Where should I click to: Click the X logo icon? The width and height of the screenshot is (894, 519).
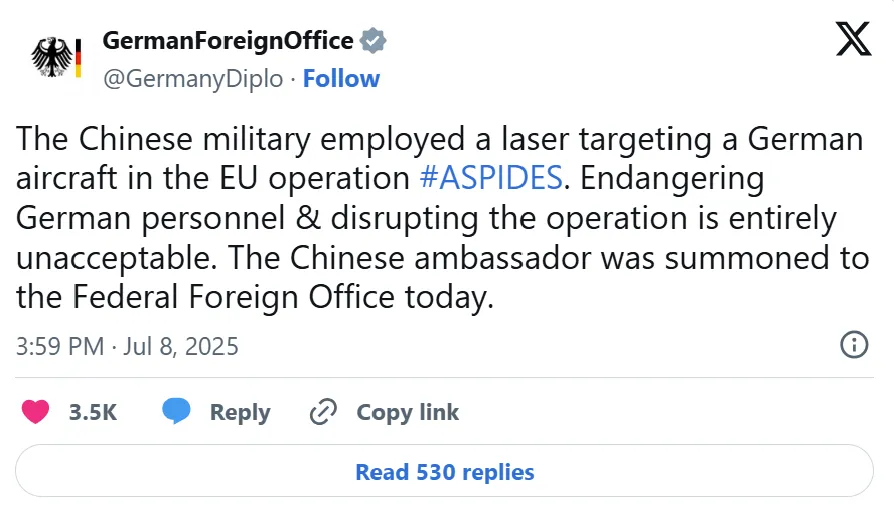click(x=854, y=38)
